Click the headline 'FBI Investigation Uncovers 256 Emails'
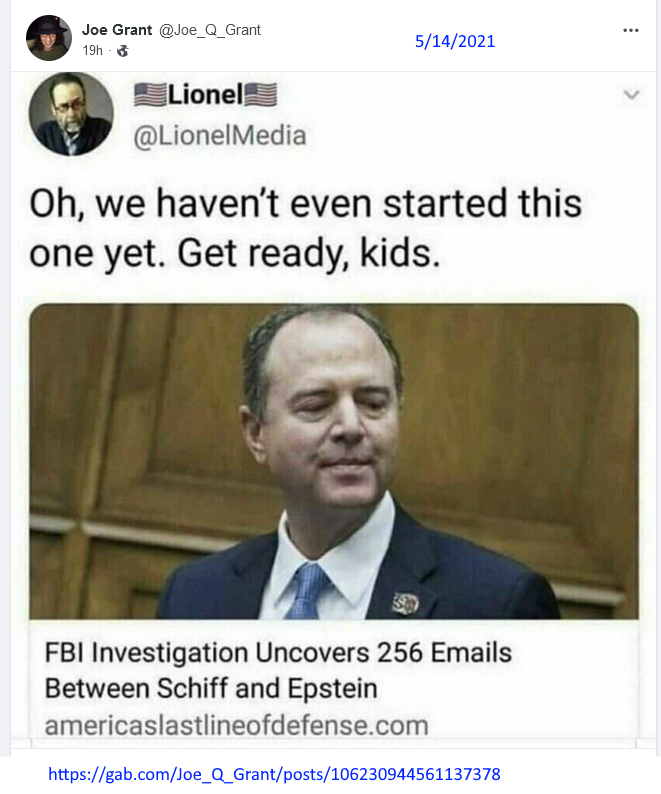The height and width of the screenshot is (794, 661). click(278, 652)
